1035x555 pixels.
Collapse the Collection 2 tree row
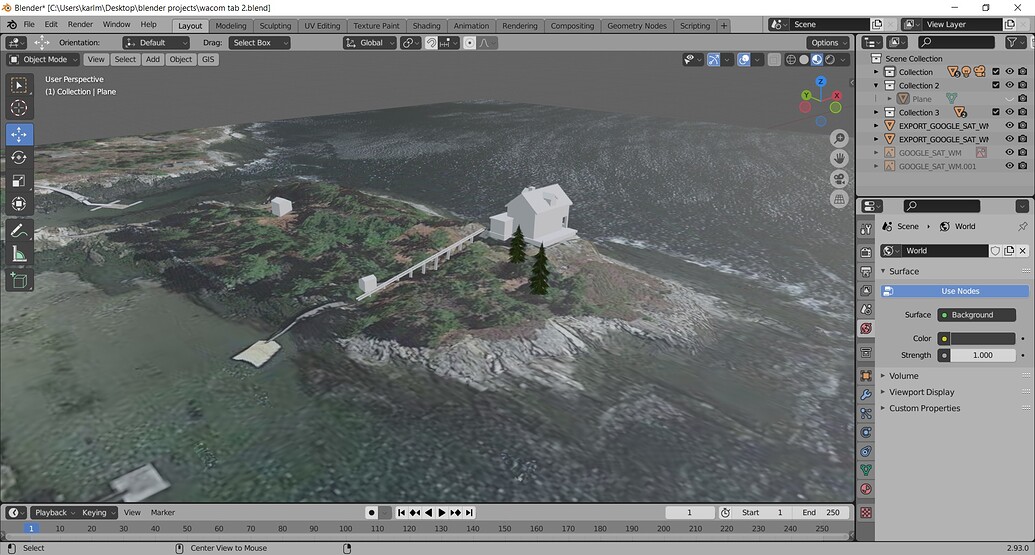coord(876,85)
